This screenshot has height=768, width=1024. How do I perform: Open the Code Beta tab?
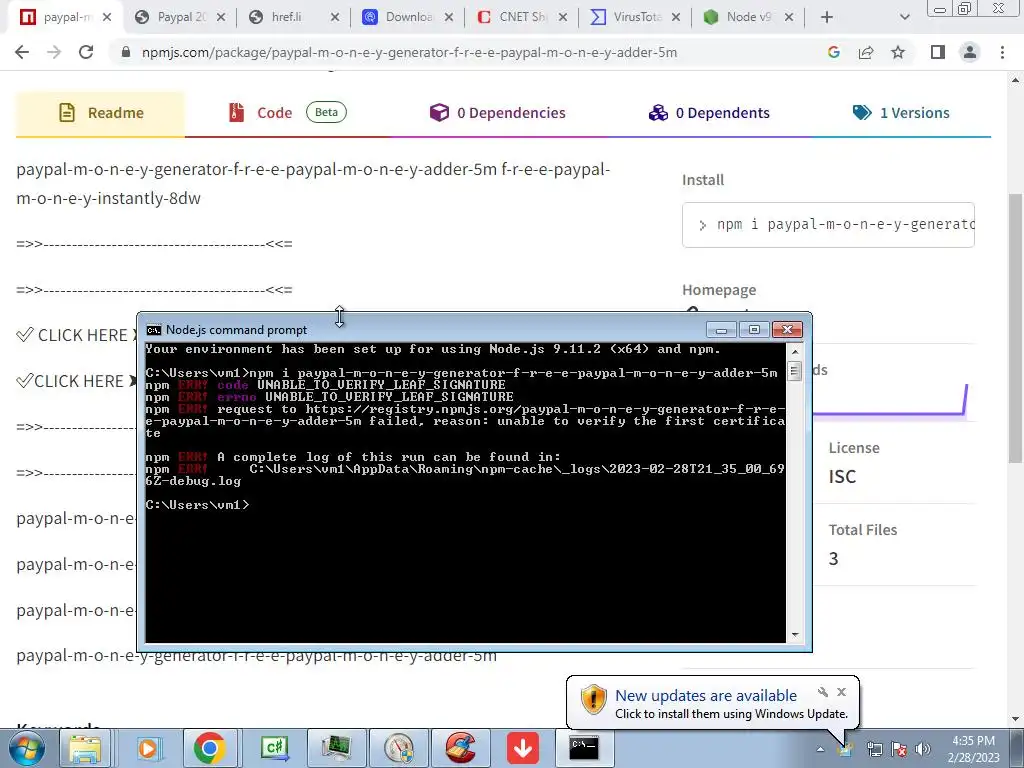[x=287, y=113]
